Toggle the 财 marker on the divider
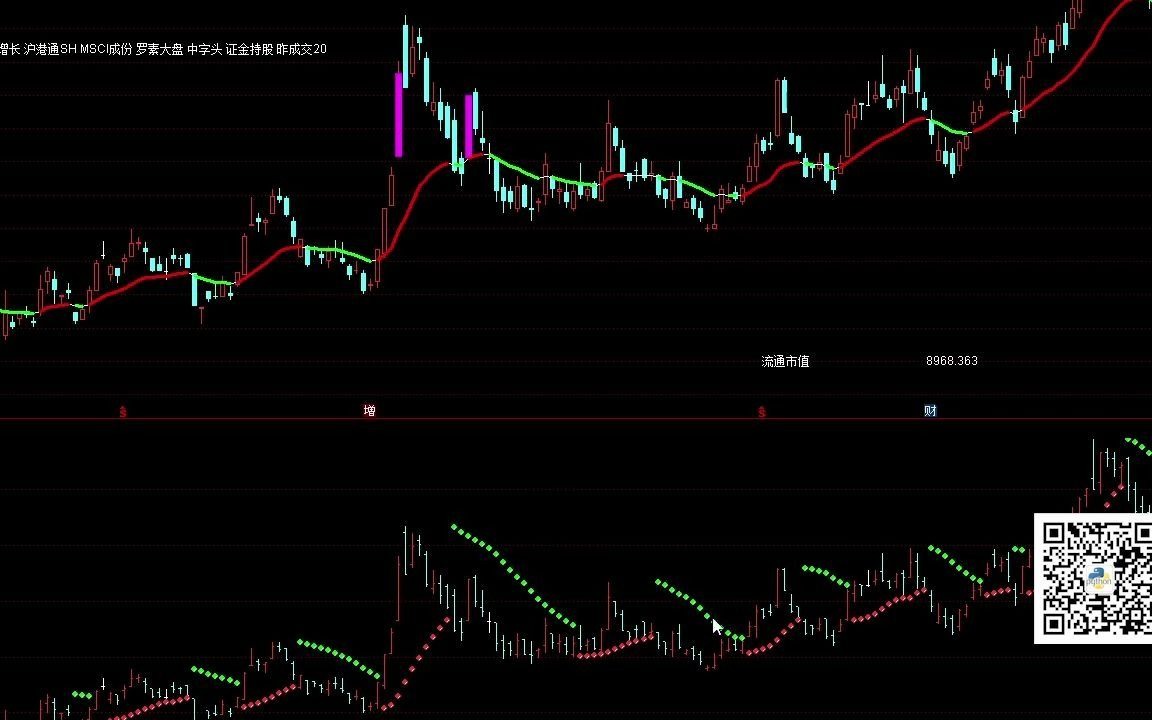Viewport: 1152px width, 720px height. pos(929,410)
